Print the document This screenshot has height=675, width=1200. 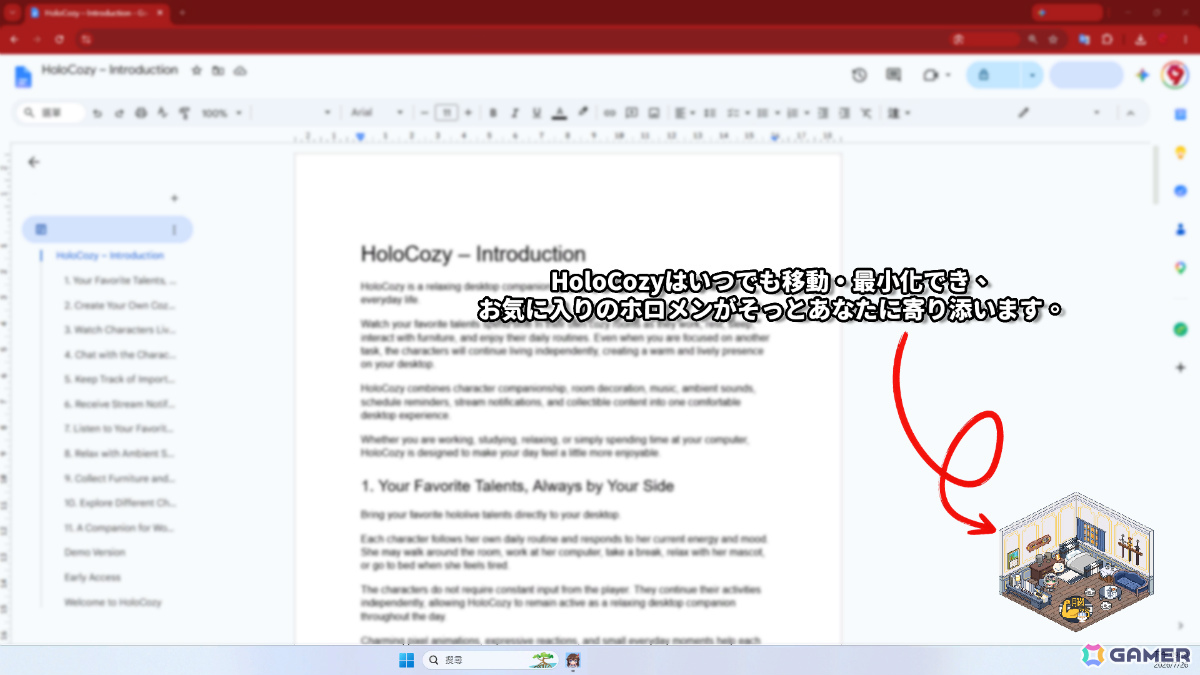click(141, 113)
